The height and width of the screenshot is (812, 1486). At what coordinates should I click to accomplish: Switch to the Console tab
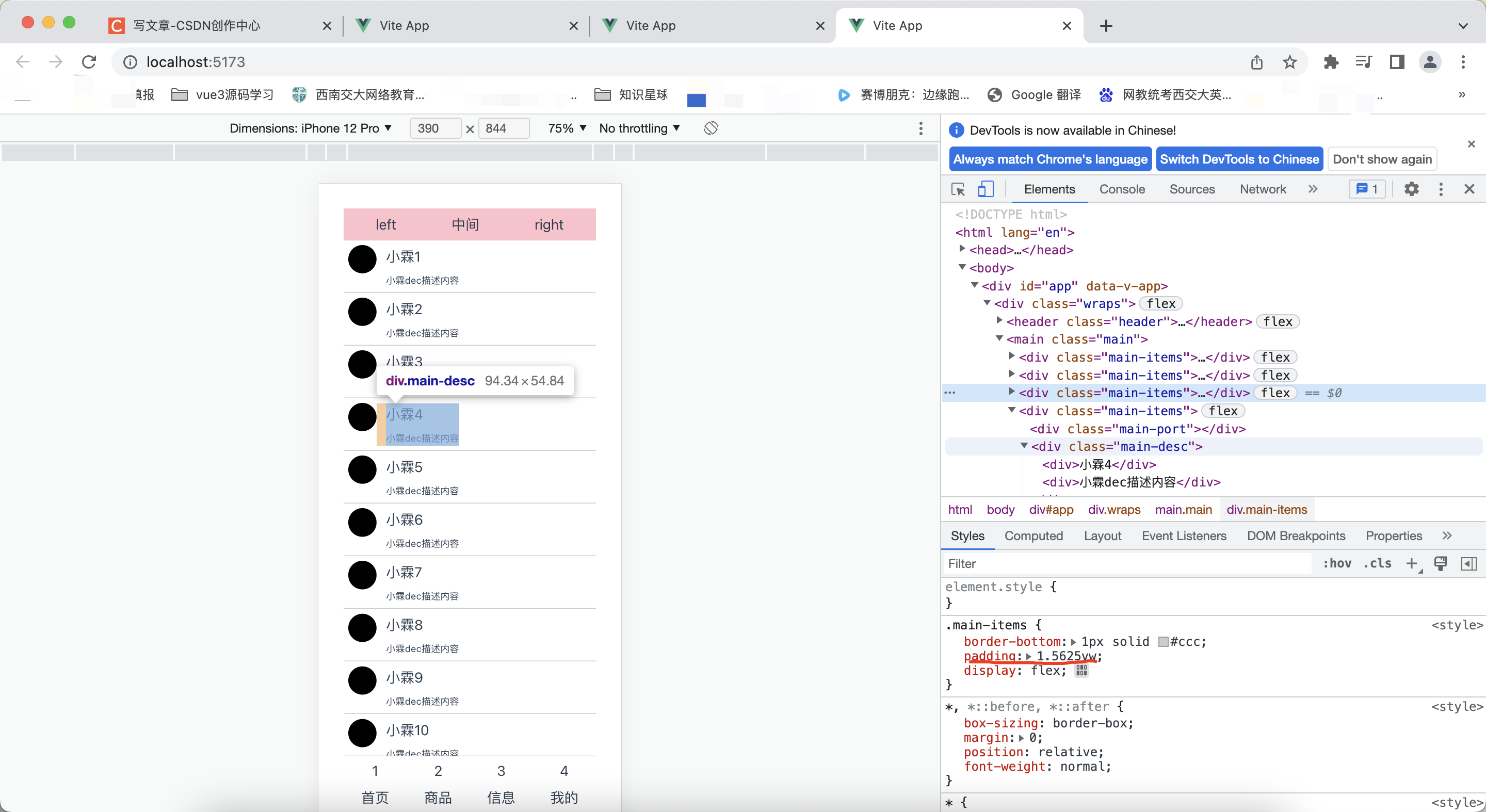click(x=1121, y=189)
